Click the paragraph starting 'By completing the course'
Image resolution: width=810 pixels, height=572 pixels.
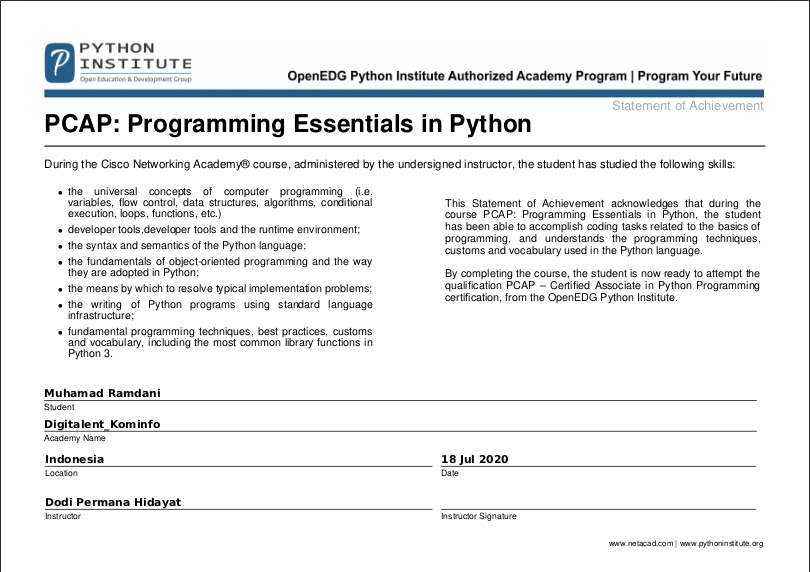tap(602, 285)
